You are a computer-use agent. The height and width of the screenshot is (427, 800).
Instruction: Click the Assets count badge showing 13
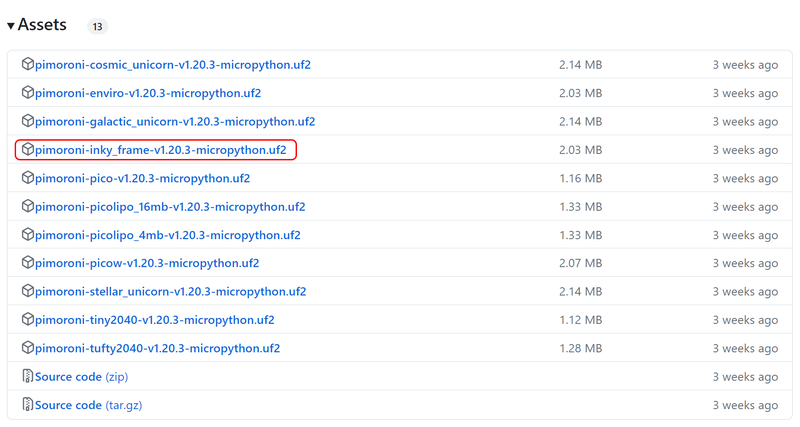click(x=97, y=26)
